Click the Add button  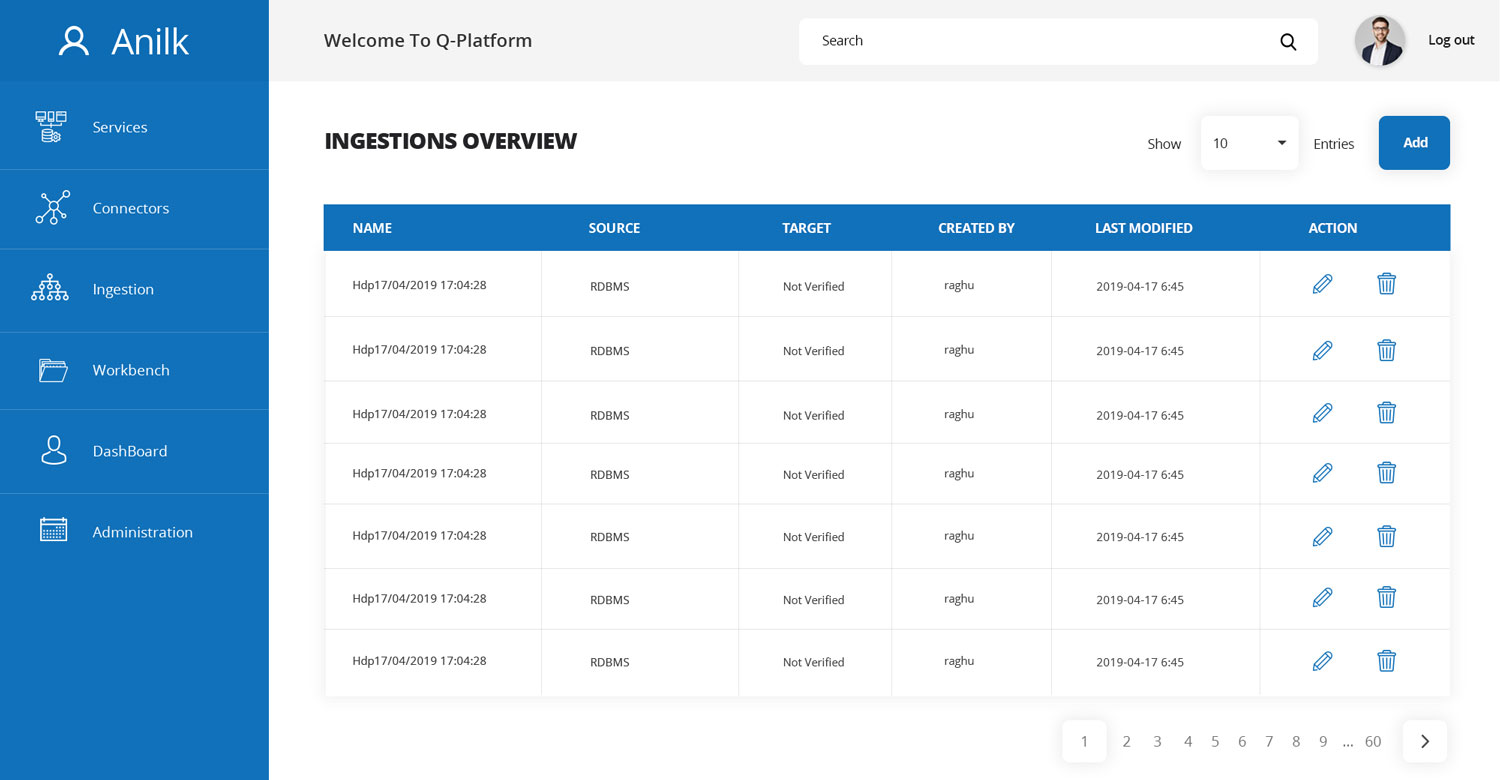click(x=1414, y=143)
